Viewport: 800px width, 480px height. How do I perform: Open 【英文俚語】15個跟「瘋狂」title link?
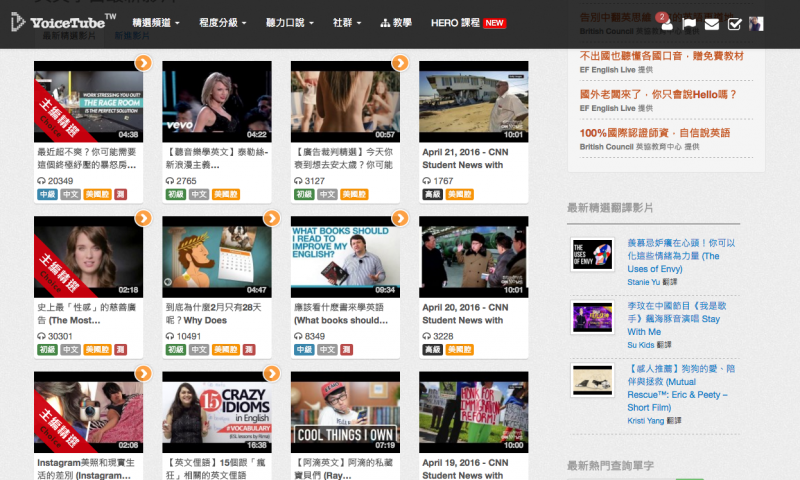(214, 469)
